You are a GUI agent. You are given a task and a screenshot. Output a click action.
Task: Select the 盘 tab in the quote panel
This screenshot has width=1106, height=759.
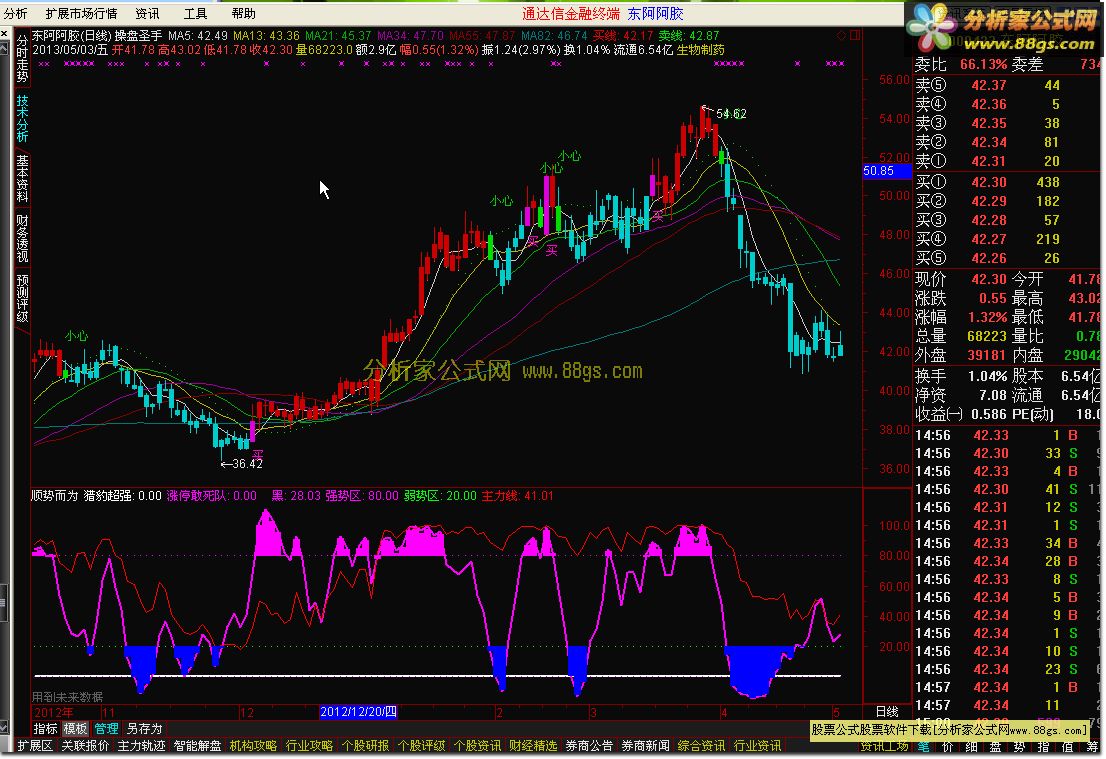pyautogui.click(x=995, y=746)
